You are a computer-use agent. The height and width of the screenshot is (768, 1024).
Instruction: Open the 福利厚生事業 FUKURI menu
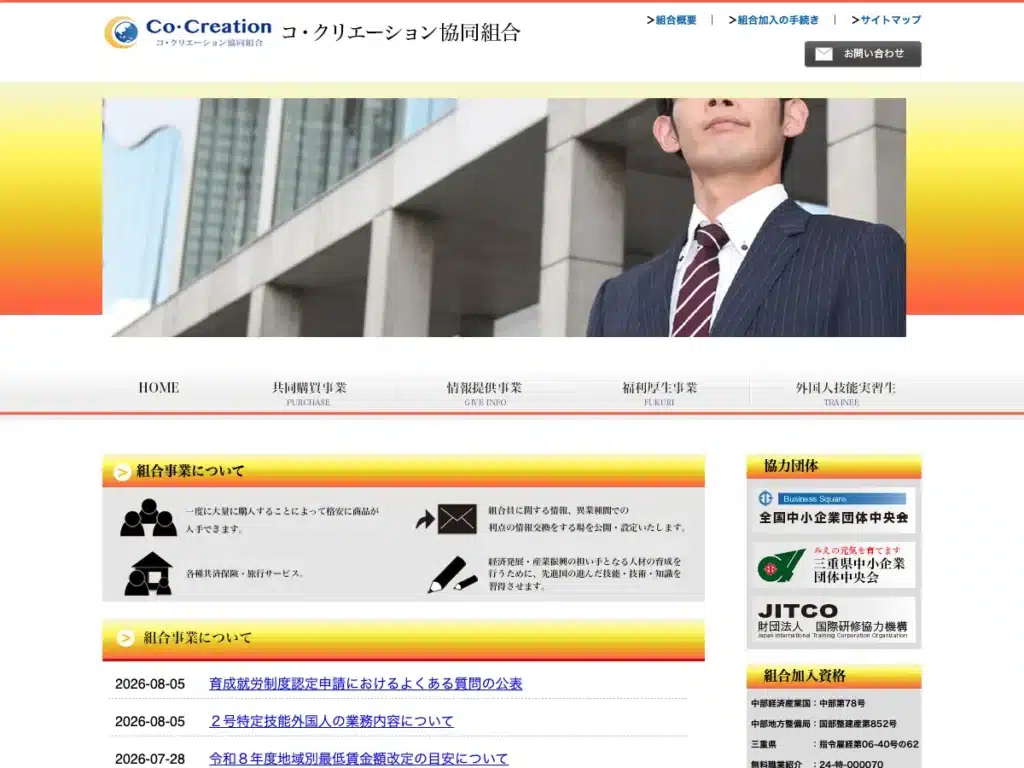pos(659,393)
